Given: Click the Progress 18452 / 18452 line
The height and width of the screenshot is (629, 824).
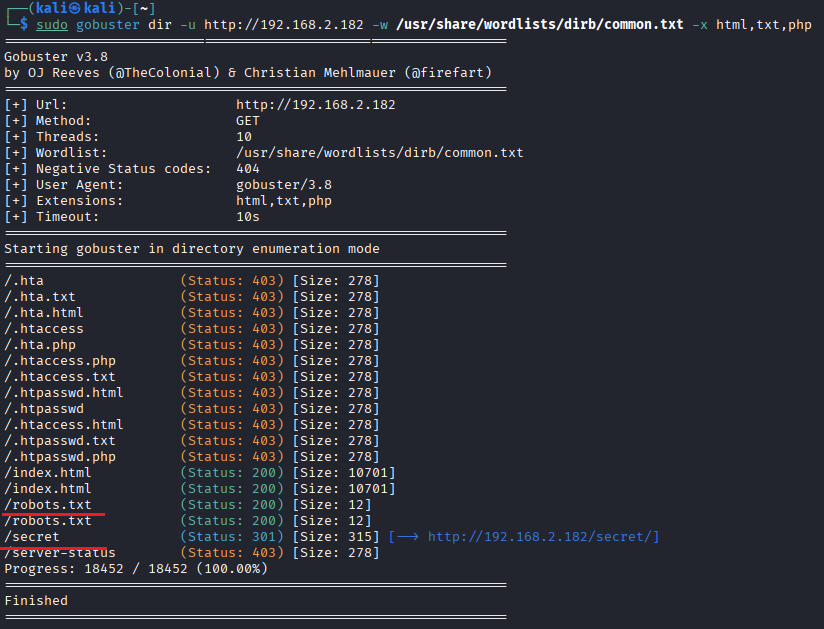Looking at the screenshot, I should pos(136,569).
